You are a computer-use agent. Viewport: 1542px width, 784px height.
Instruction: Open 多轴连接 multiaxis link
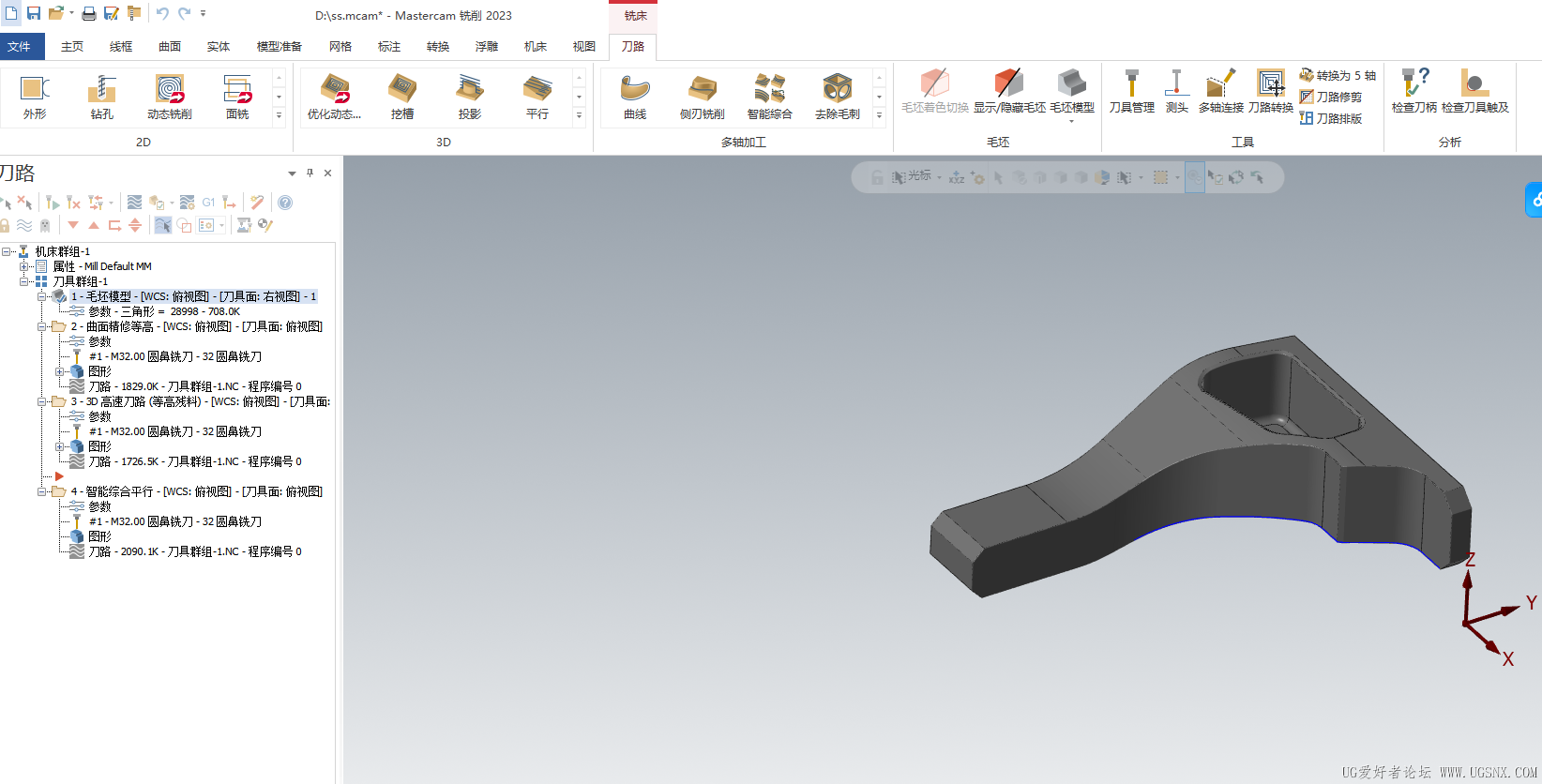(x=1221, y=92)
